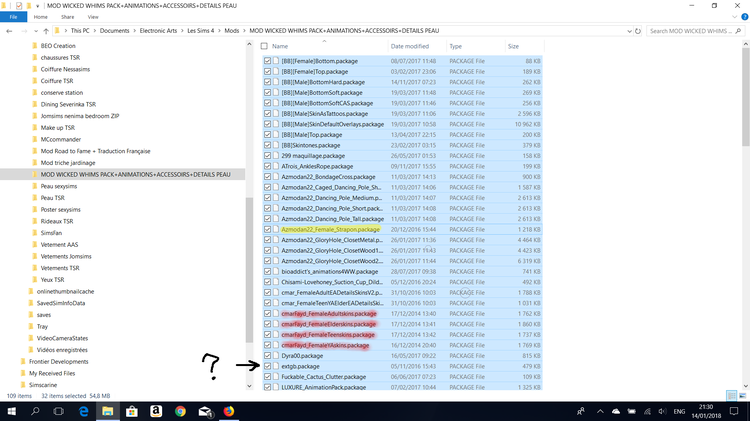
Task: Launch Microsoft Store from taskbar
Action: click(x=132, y=411)
